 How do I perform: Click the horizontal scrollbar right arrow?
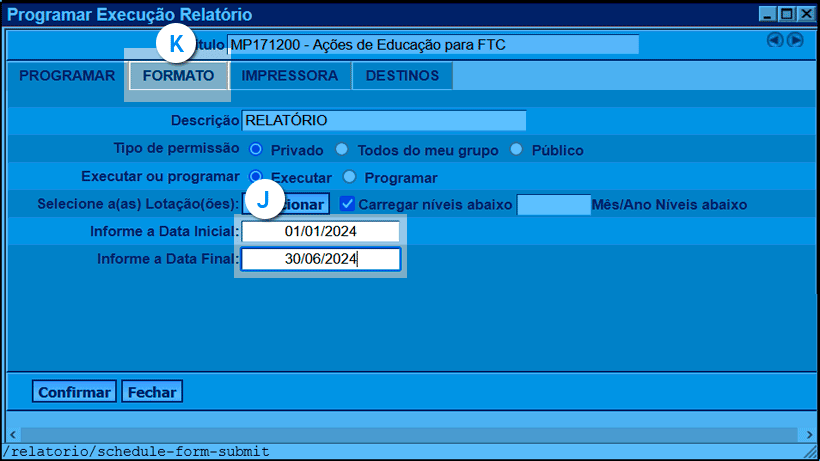click(x=809, y=434)
